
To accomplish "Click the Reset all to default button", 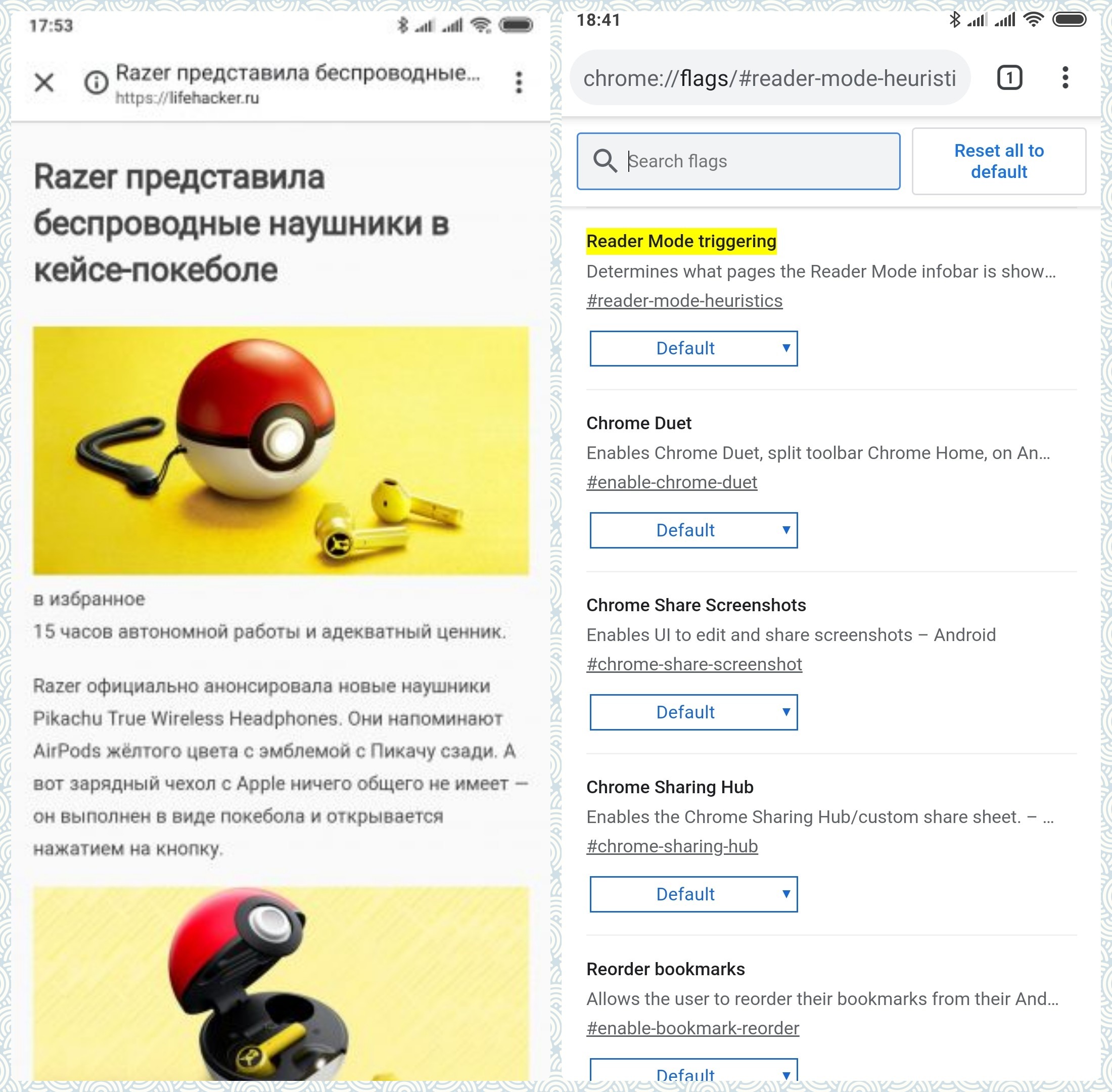I will tap(998, 161).
